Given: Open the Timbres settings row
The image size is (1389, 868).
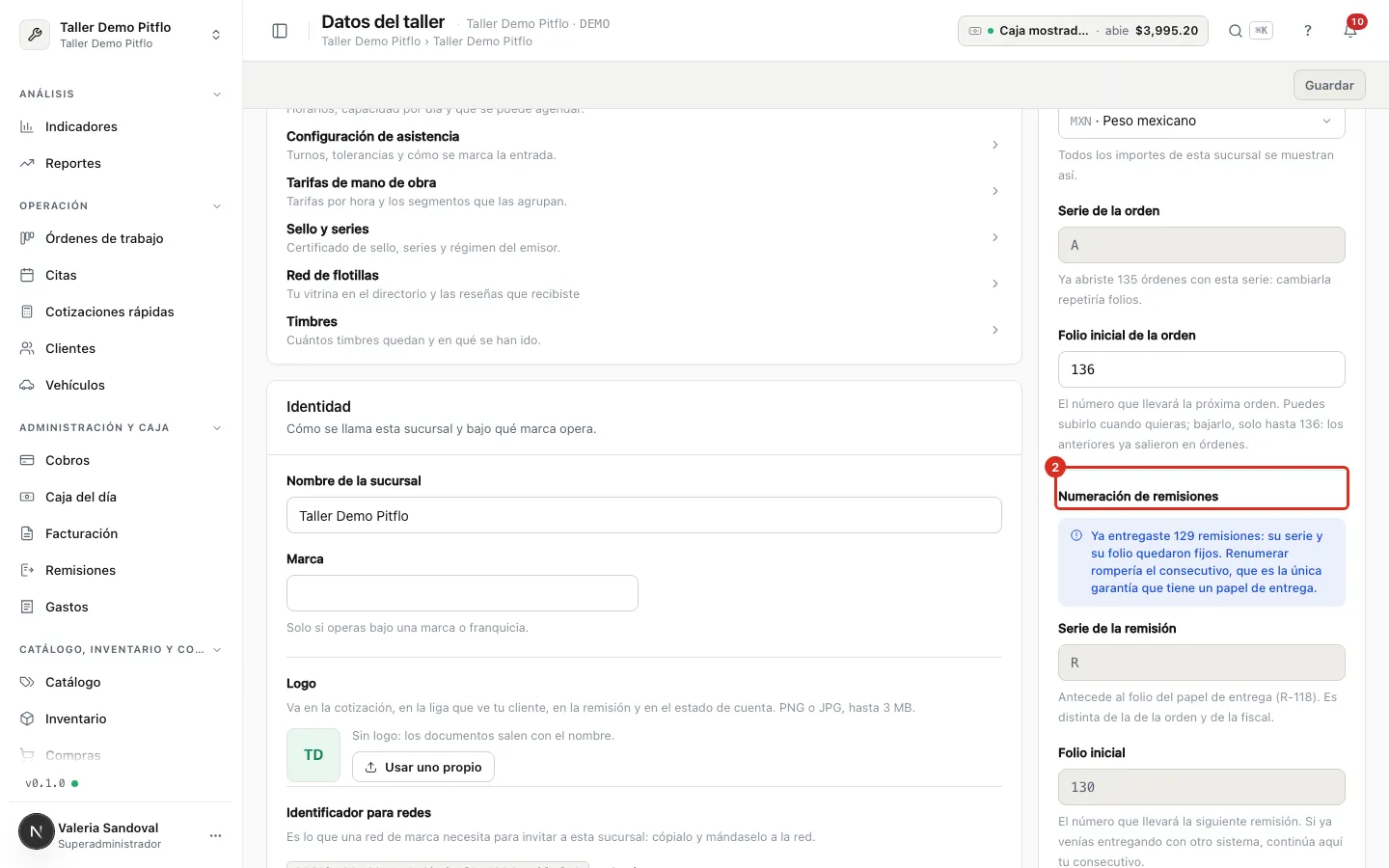Looking at the screenshot, I should [x=643, y=330].
